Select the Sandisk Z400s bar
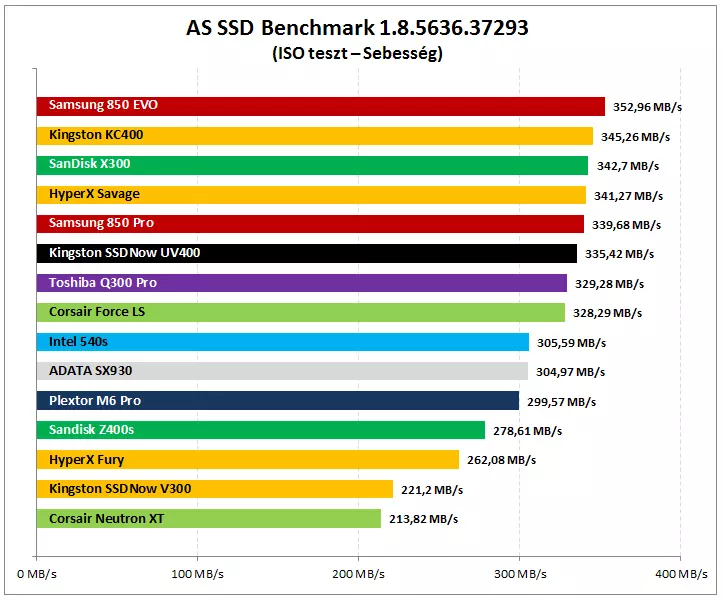This screenshot has height=600, width=722. pyautogui.click(x=261, y=430)
